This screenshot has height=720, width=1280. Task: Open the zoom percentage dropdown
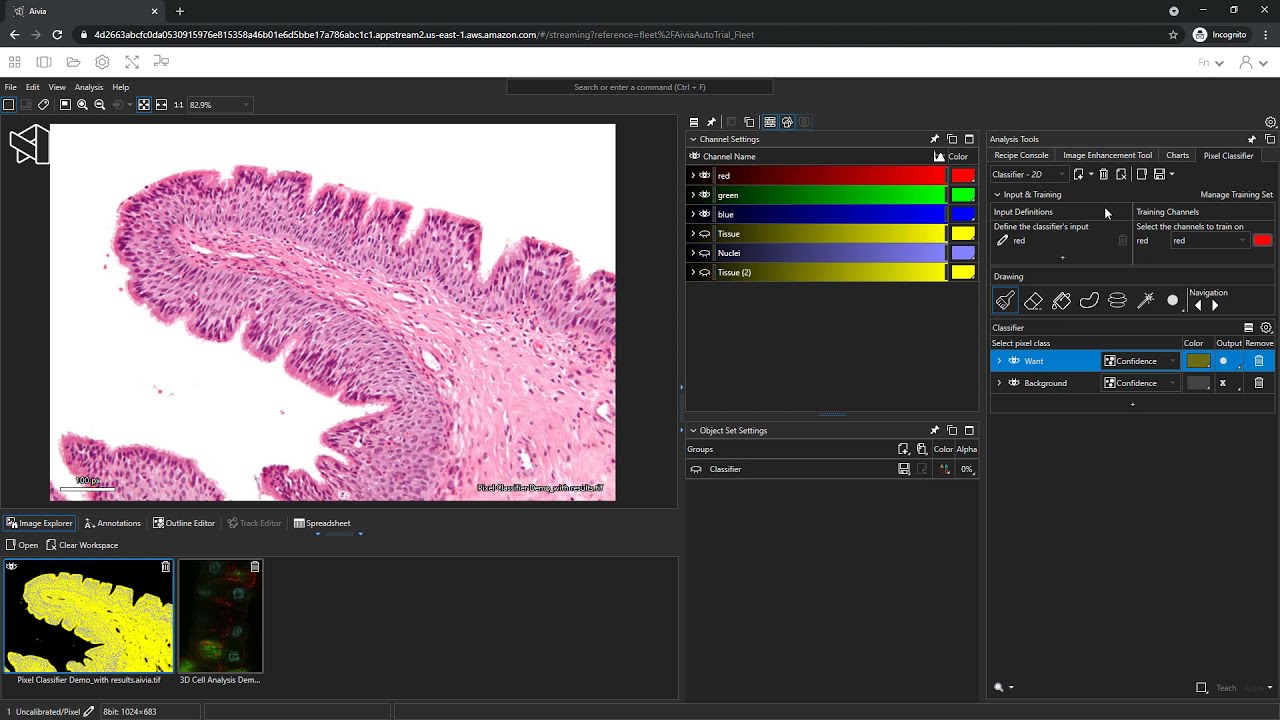[245, 105]
